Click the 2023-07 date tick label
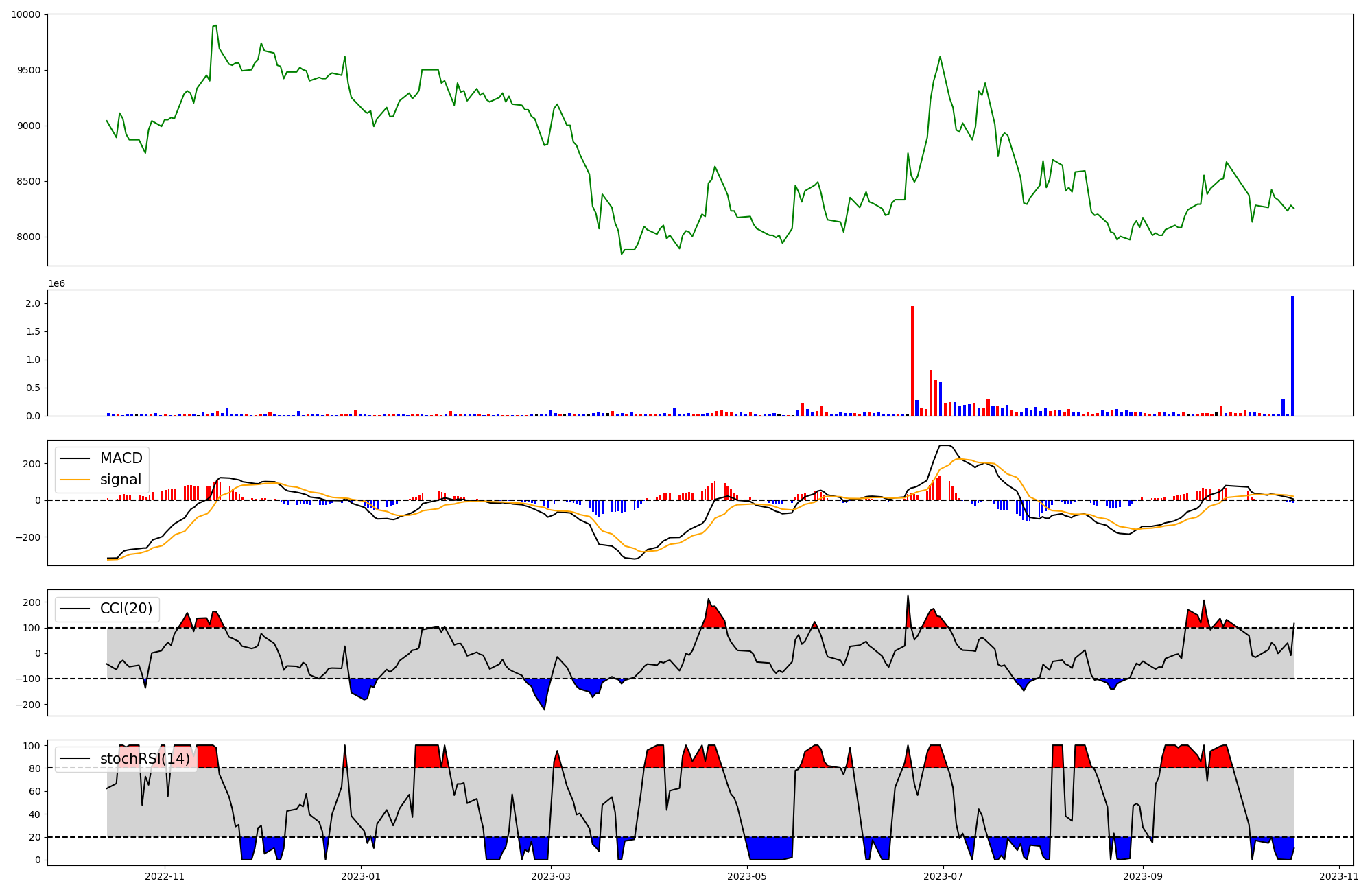Viewport: 1372px width, 892px height. pos(943,876)
